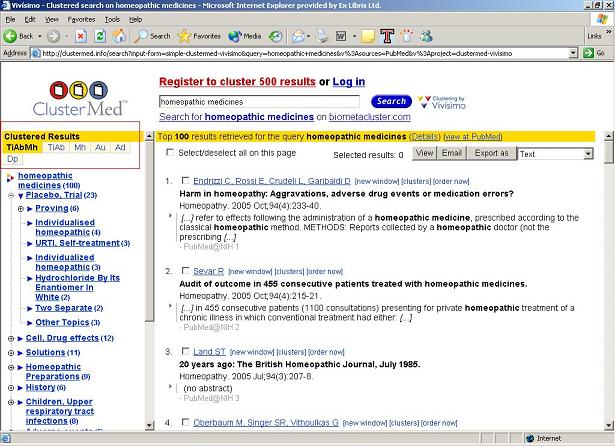
Task: Open the Tools menu
Action: click(x=112, y=19)
